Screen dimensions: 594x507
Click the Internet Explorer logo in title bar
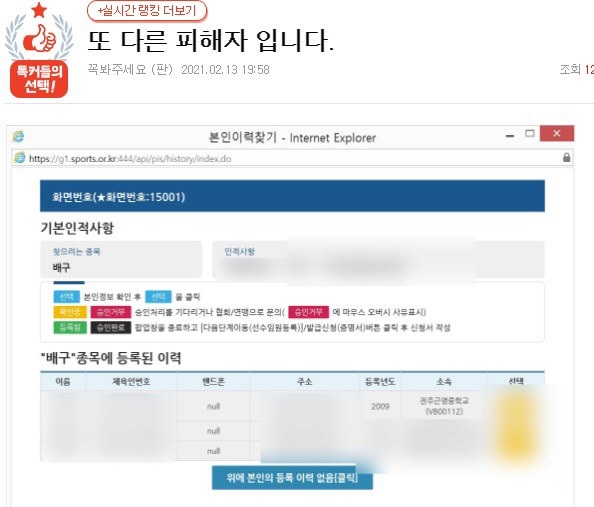pos(18,136)
